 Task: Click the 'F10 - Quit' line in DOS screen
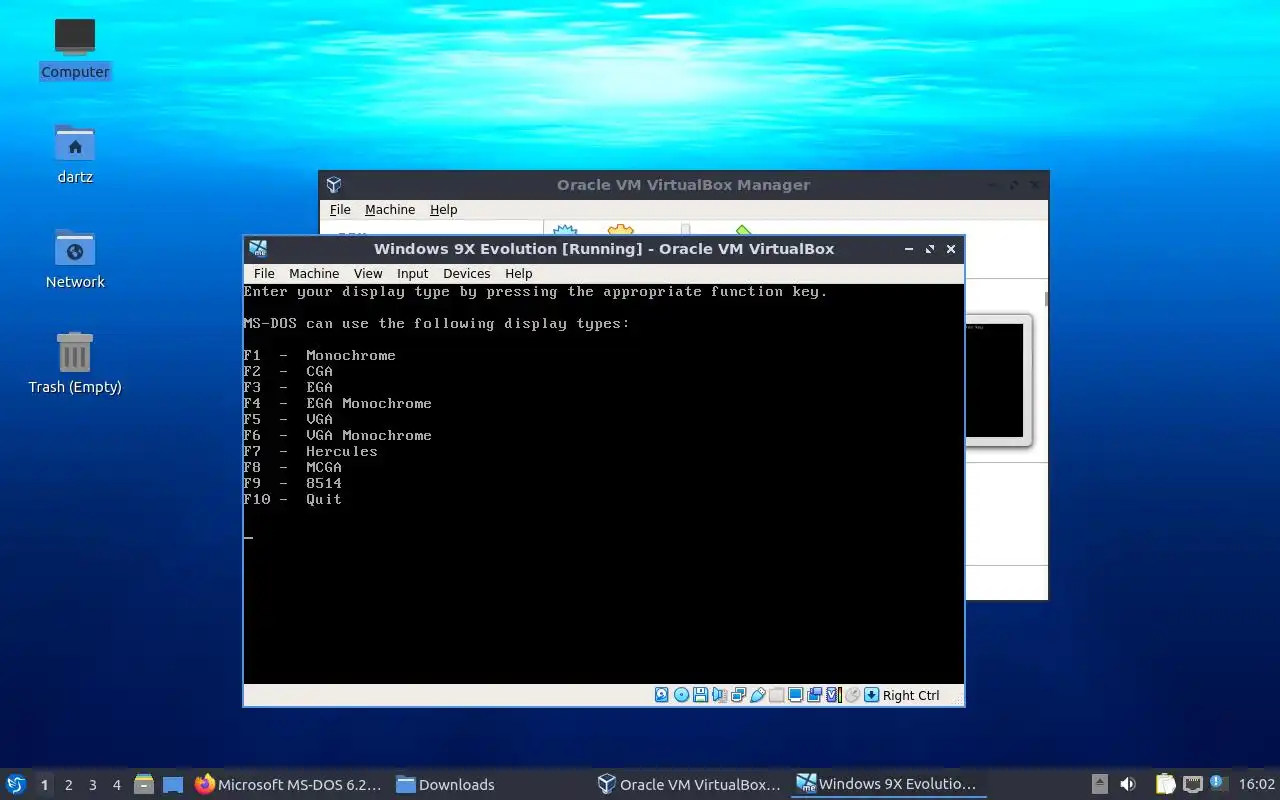pyautogui.click(x=293, y=499)
